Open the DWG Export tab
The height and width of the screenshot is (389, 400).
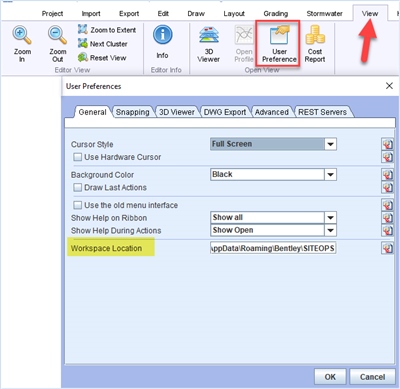point(225,112)
